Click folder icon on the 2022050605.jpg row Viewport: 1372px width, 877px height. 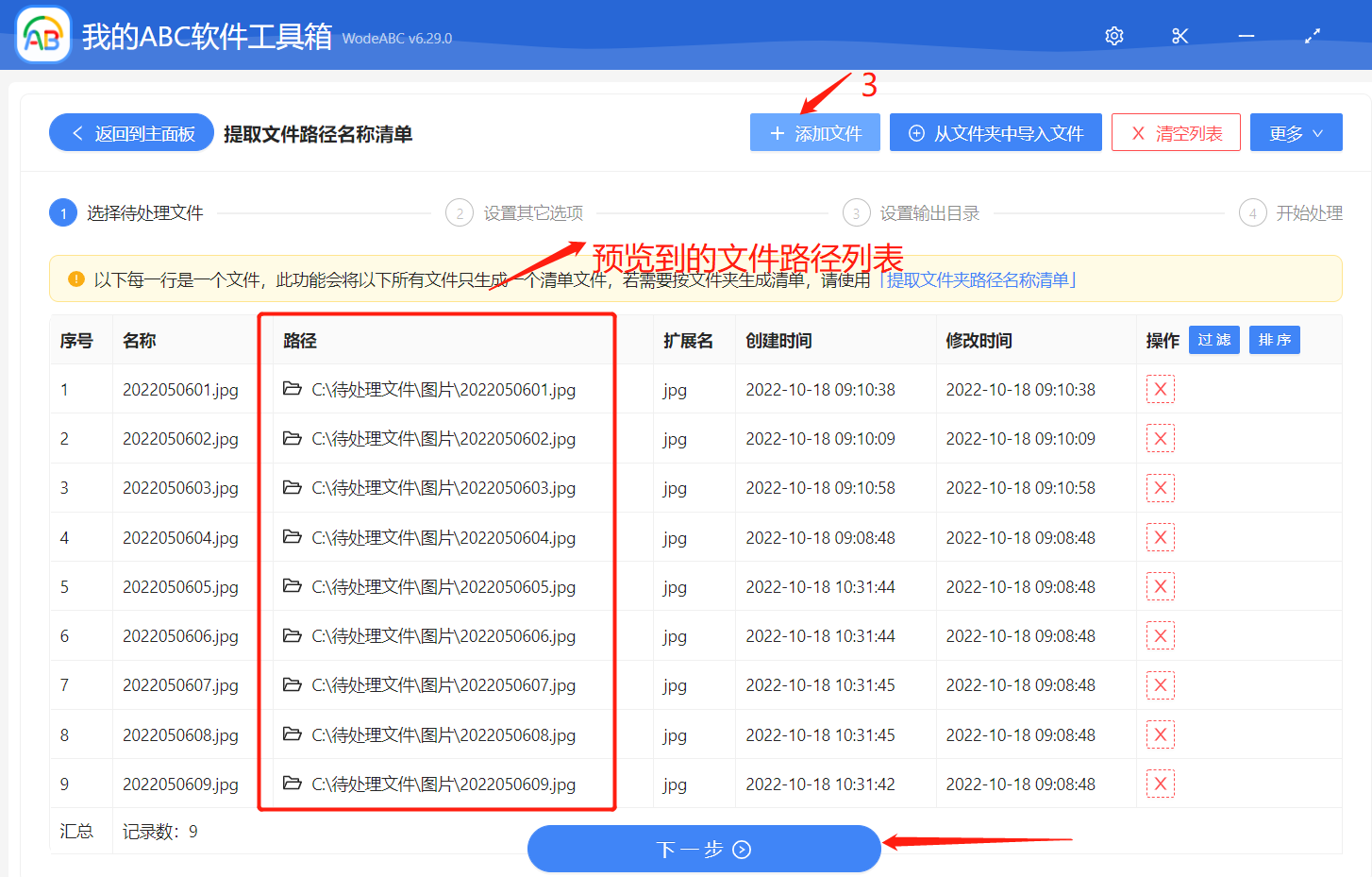point(293,586)
